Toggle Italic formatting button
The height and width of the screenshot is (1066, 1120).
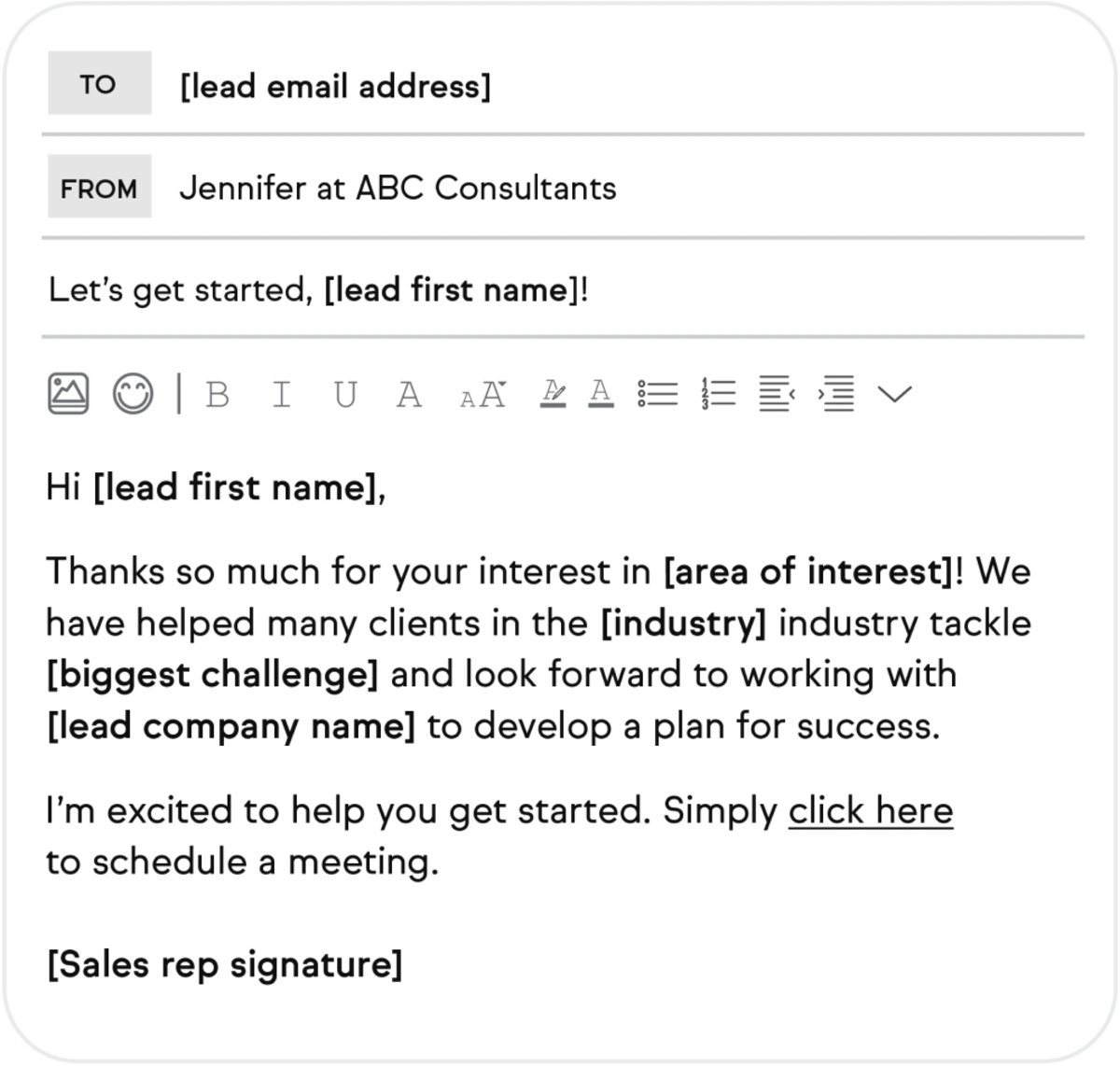coord(281,395)
